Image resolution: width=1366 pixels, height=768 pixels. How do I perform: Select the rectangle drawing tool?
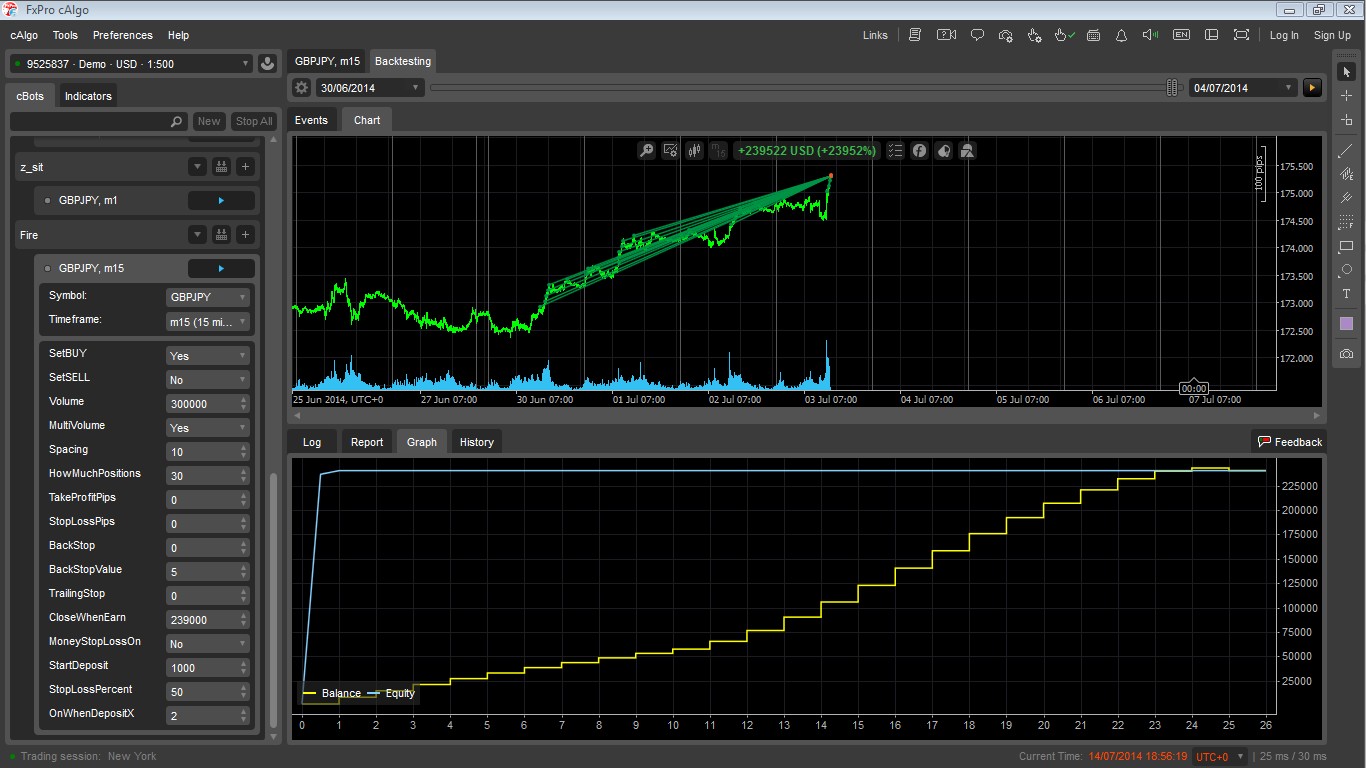tap(1346, 246)
